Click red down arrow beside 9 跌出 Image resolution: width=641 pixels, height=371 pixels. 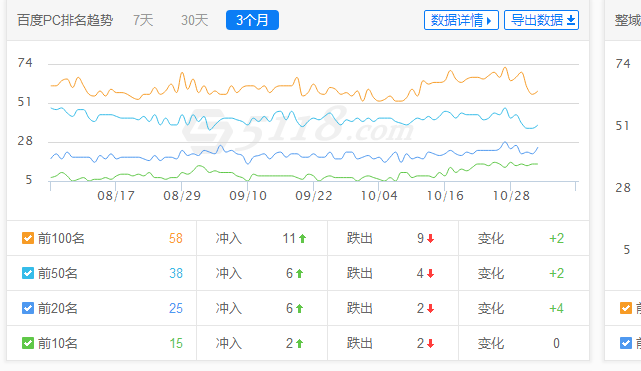click(x=430, y=239)
